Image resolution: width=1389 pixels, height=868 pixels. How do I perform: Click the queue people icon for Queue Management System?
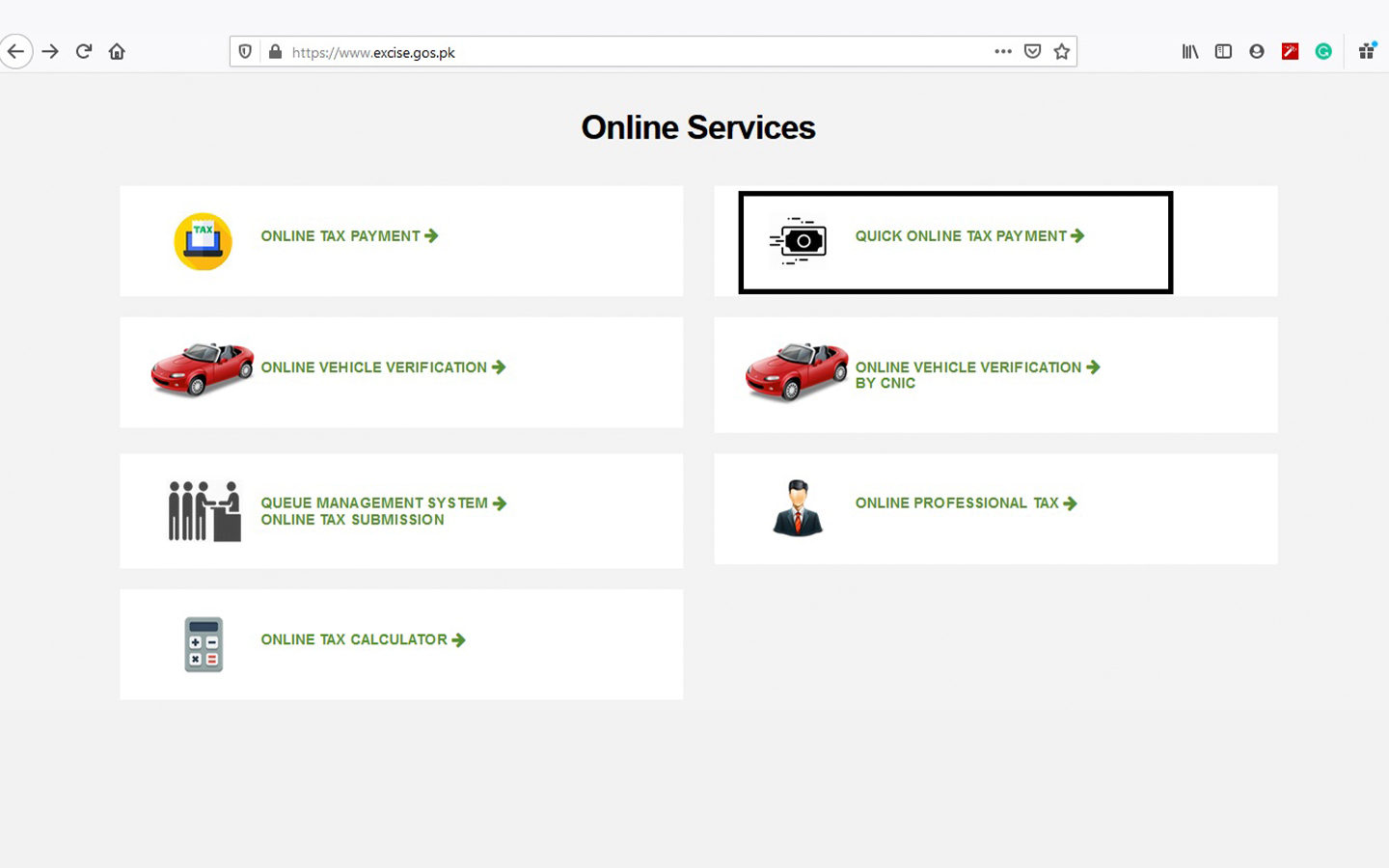(203, 510)
